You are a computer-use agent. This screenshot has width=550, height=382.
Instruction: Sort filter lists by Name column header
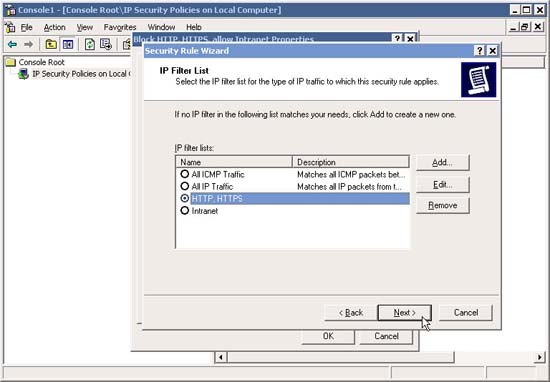coord(234,162)
